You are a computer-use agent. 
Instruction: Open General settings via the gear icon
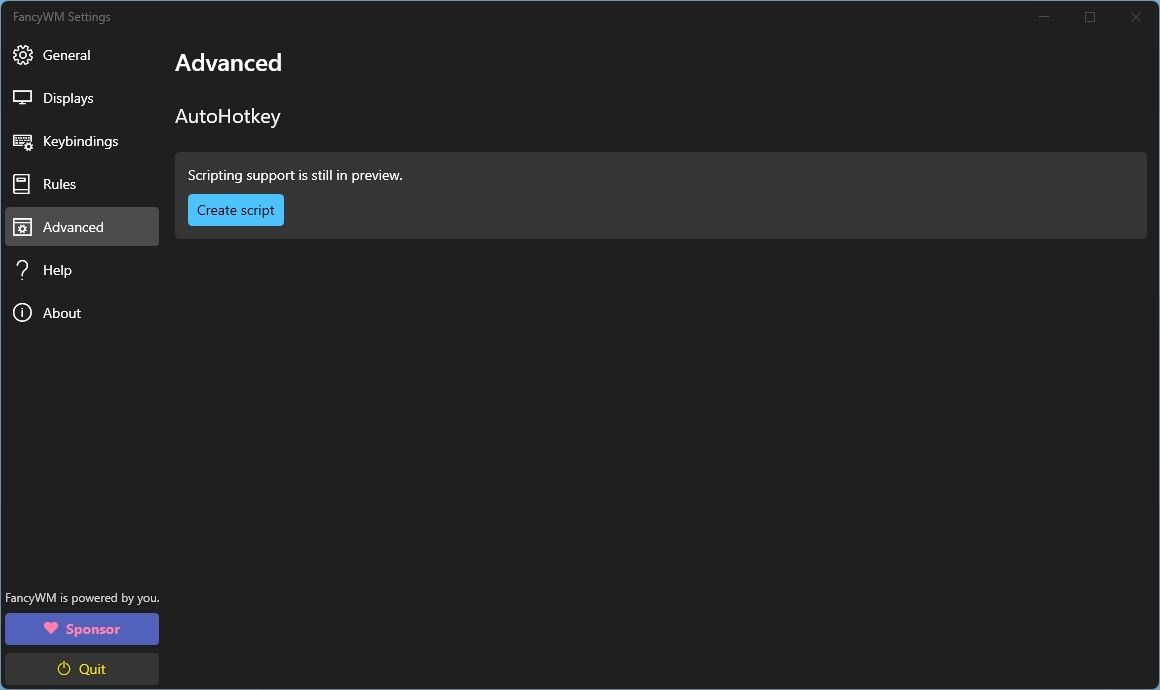tap(22, 55)
